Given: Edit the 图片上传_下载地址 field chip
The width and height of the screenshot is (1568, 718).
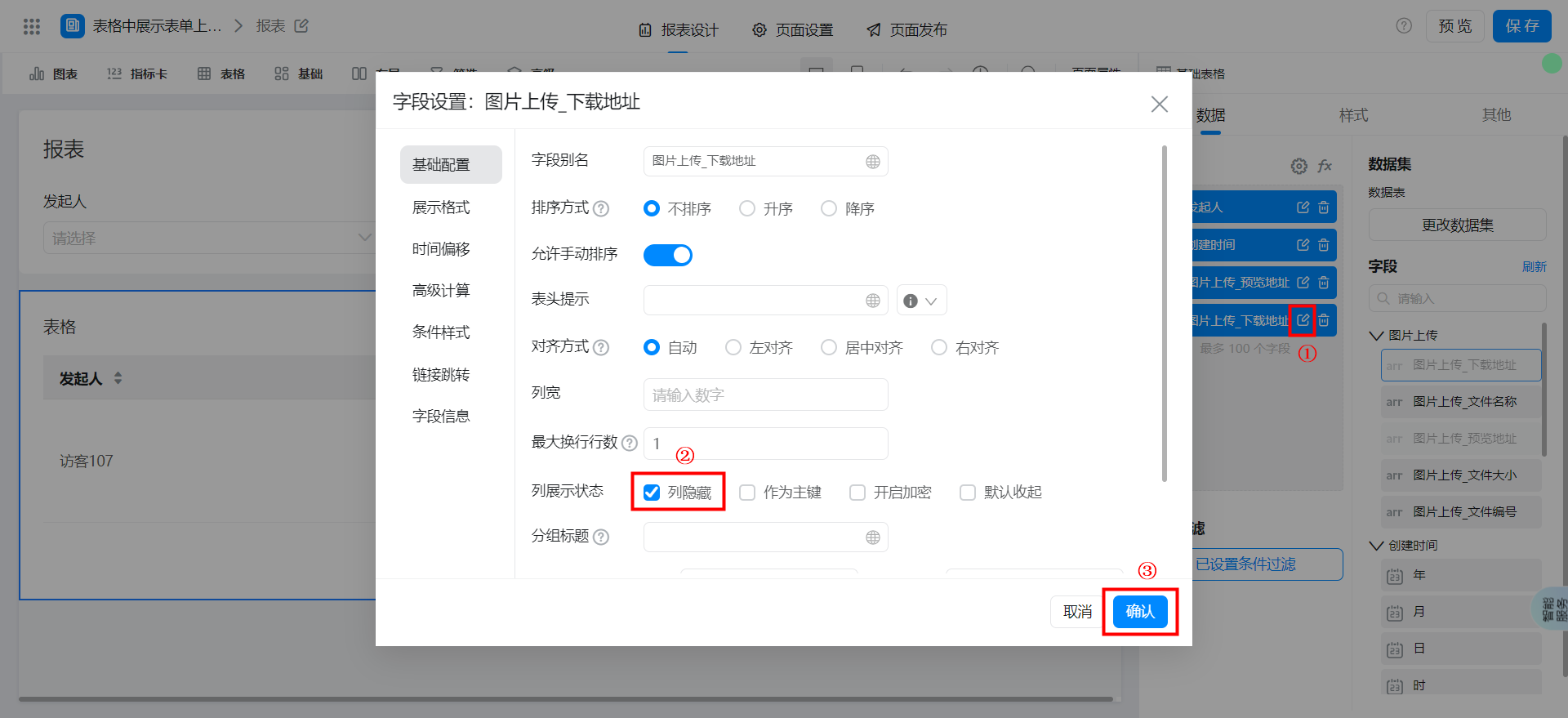Looking at the screenshot, I should click(1303, 320).
